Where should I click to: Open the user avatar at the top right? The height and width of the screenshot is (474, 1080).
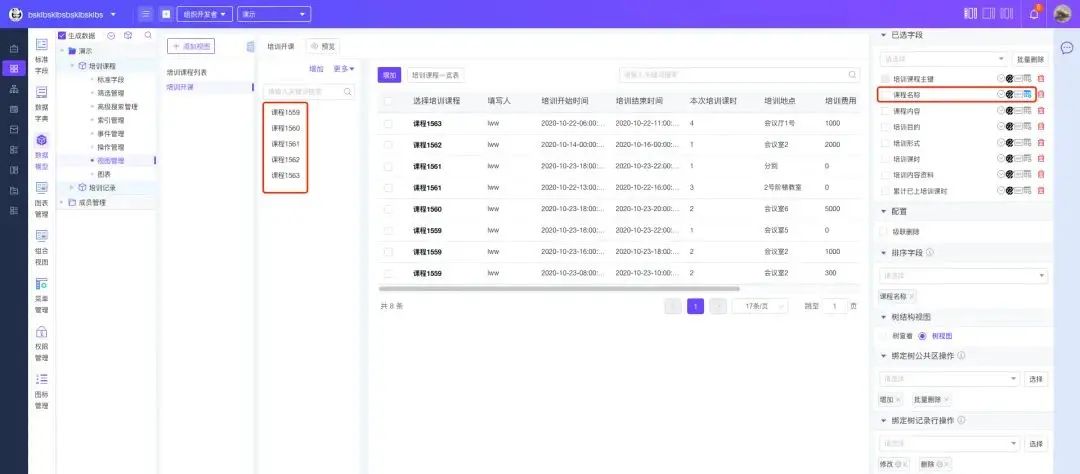pos(1063,14)
